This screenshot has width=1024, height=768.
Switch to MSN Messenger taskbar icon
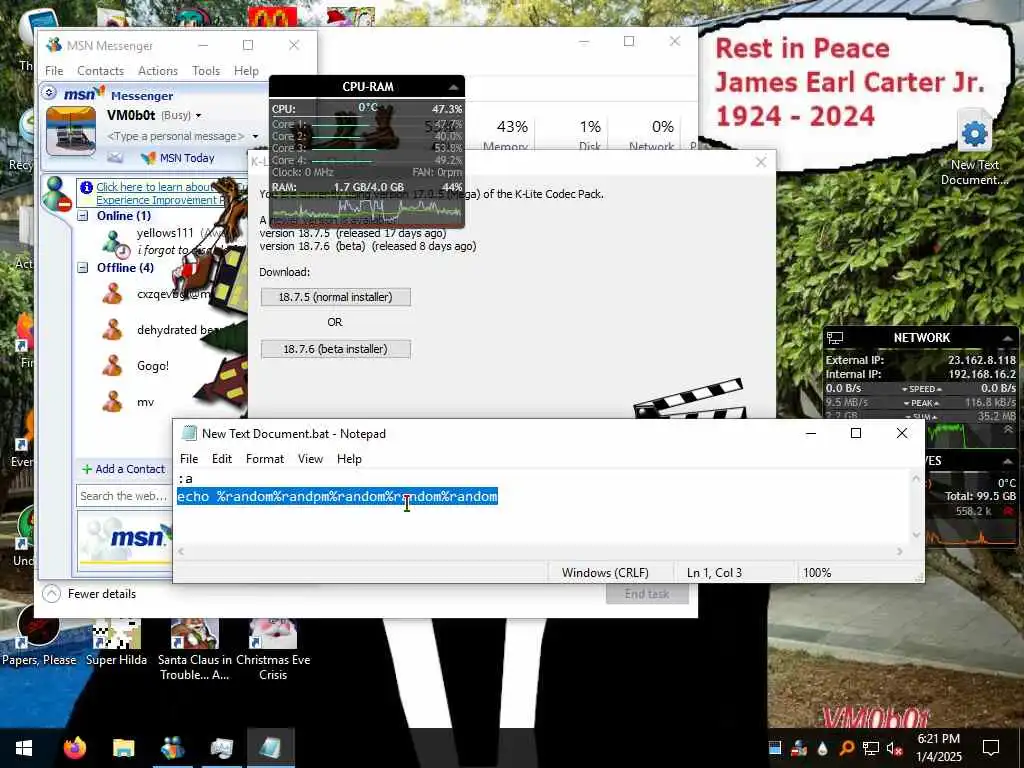tap(172, 748)
